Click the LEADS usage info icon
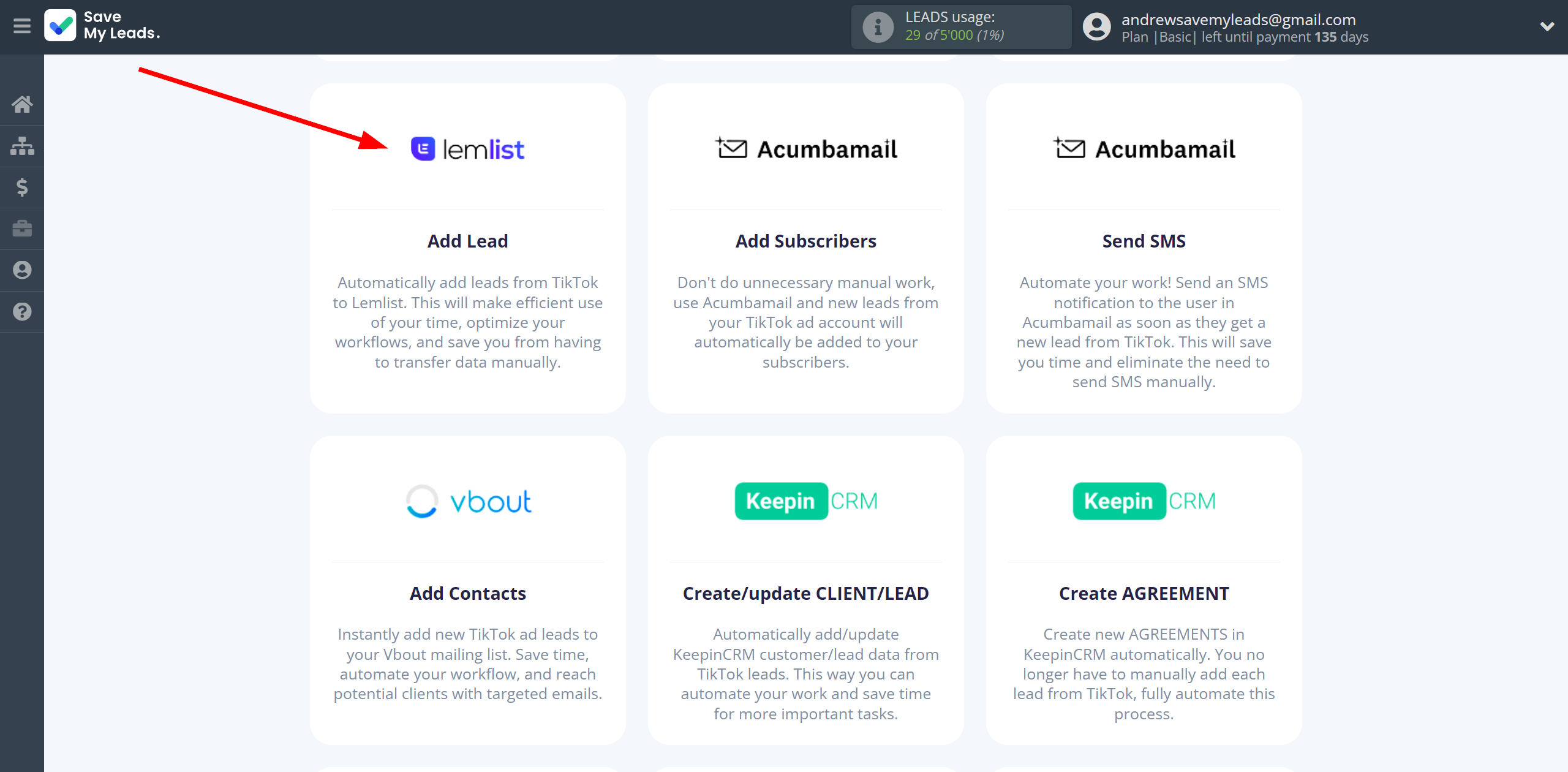 (878, 27)
